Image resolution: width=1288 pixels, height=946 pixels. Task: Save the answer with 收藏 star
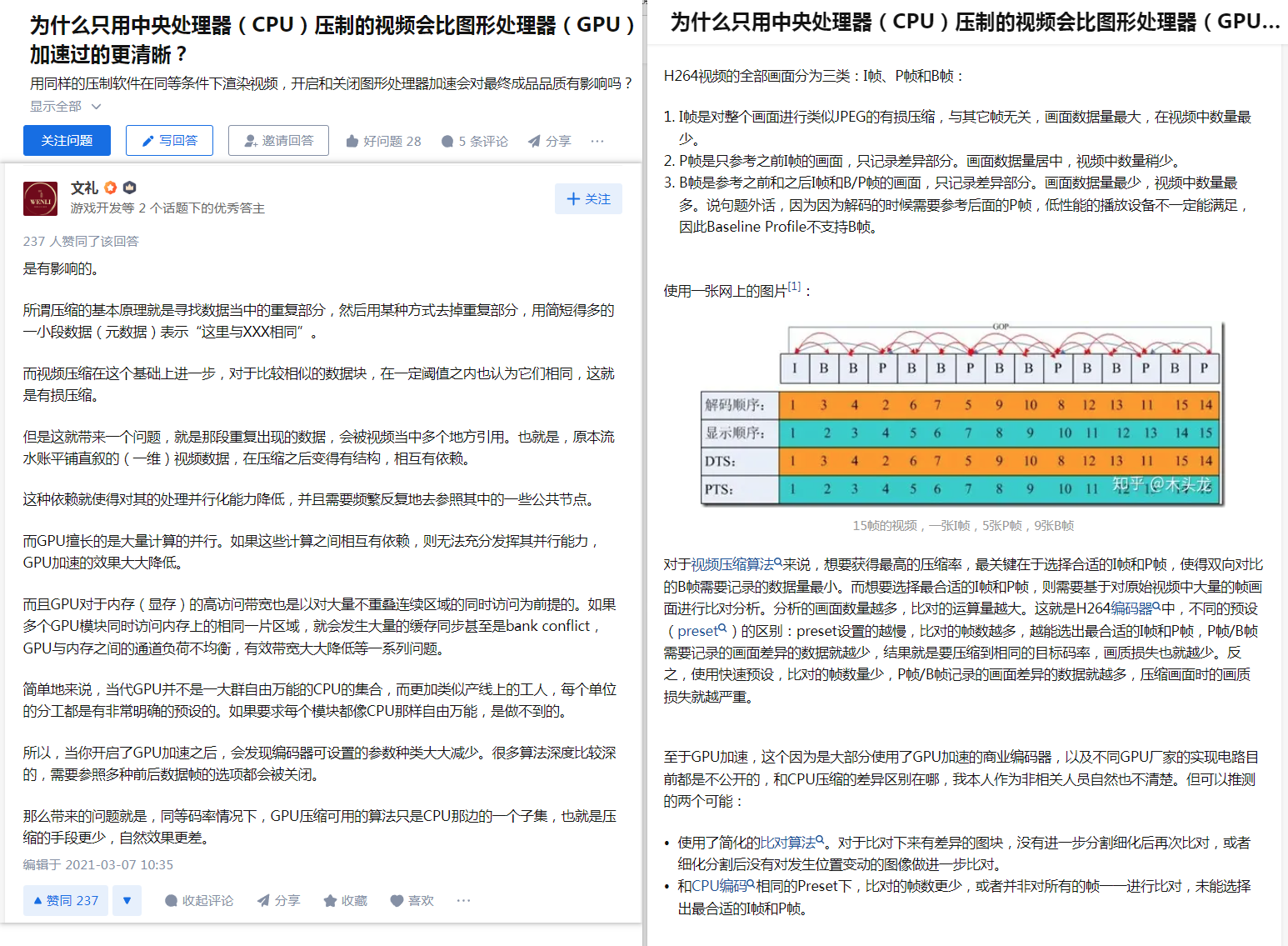(345, 900)
